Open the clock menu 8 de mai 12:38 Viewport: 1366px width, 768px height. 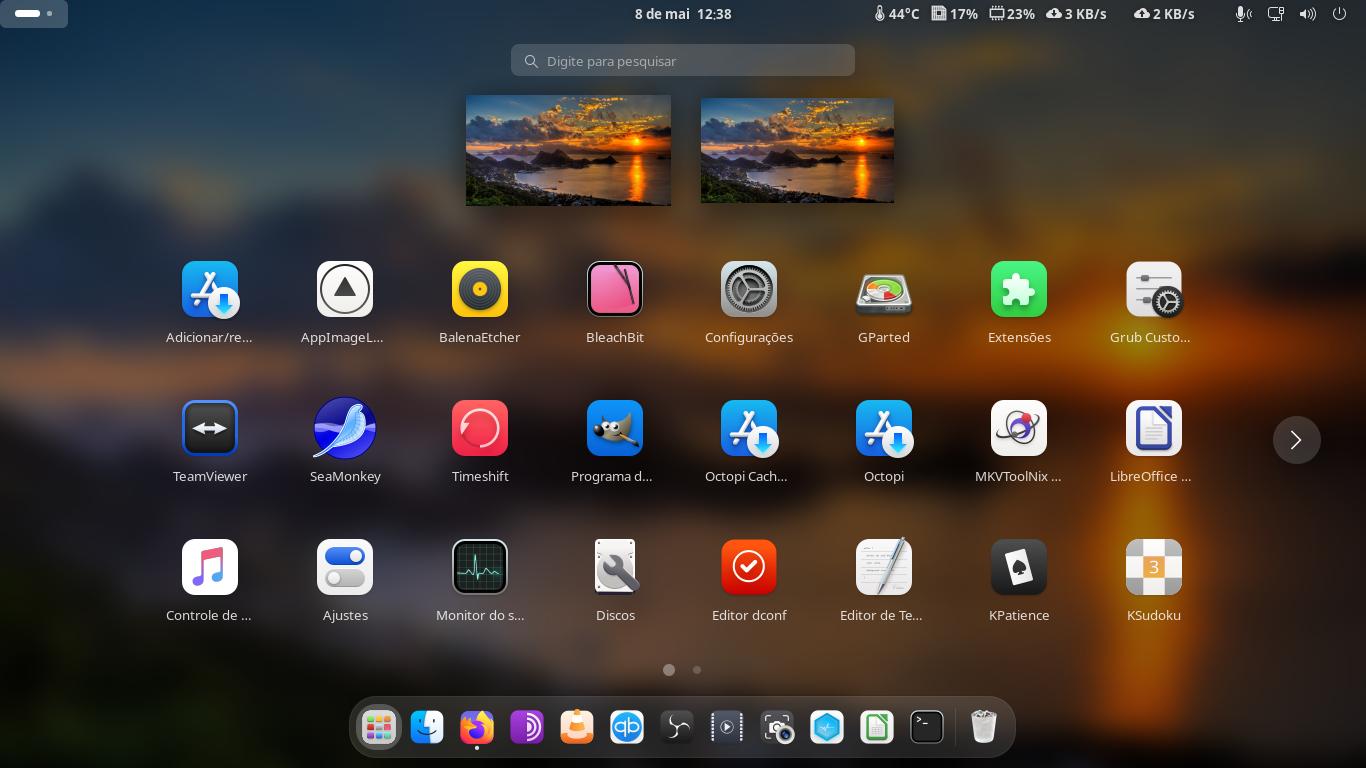[x=683, y=14]
